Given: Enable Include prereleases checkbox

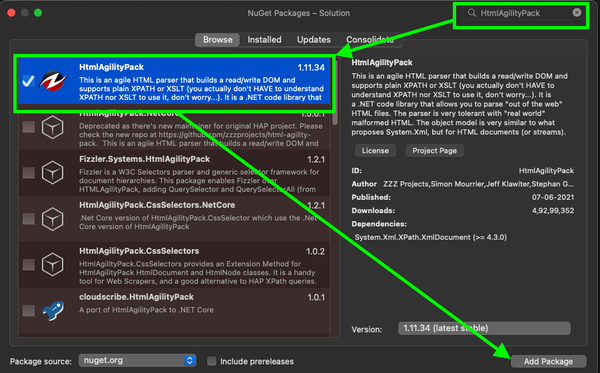Looking at the screenshot, I should point(212,361).
